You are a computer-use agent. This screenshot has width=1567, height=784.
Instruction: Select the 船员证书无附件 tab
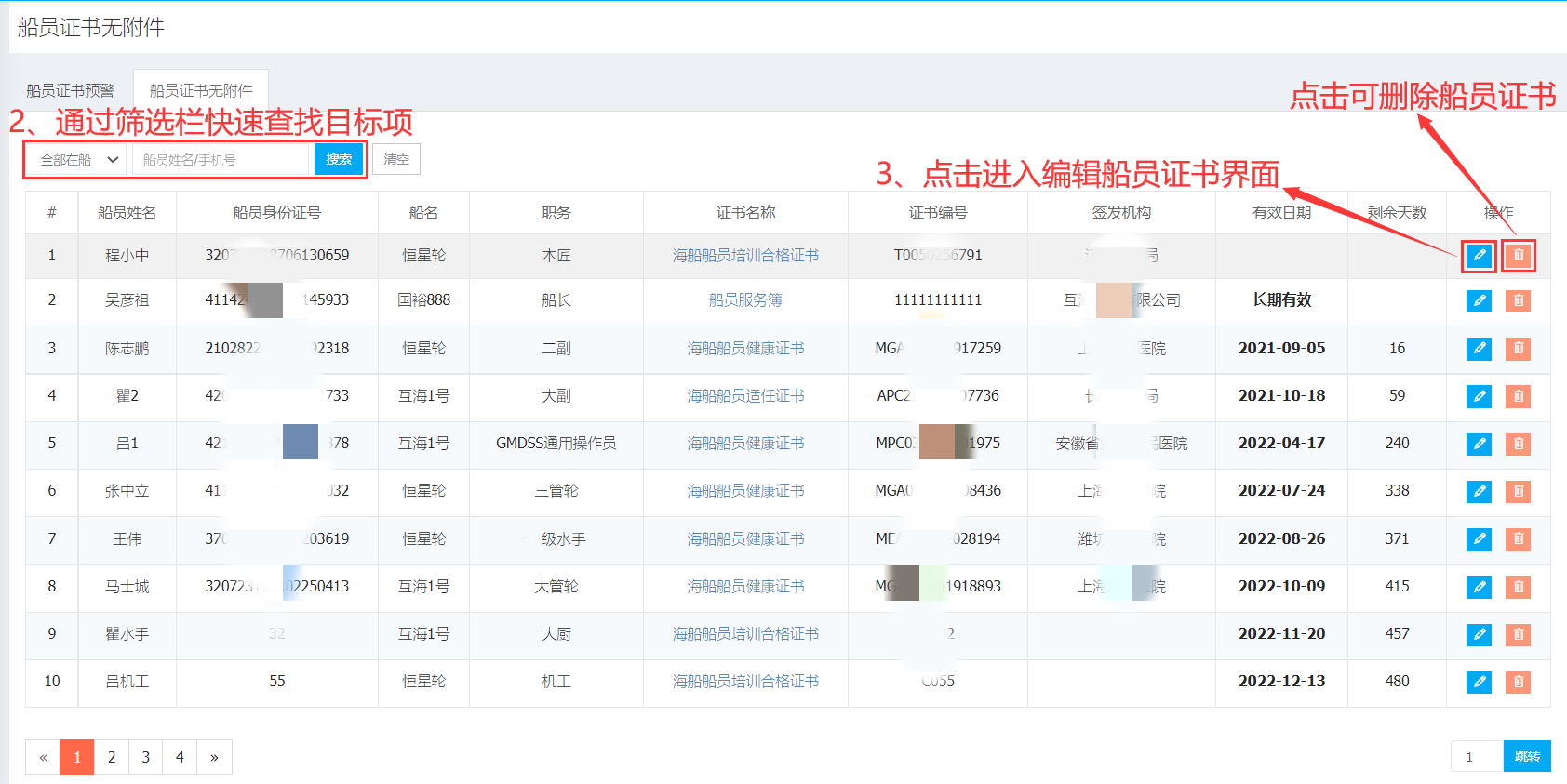201,90
